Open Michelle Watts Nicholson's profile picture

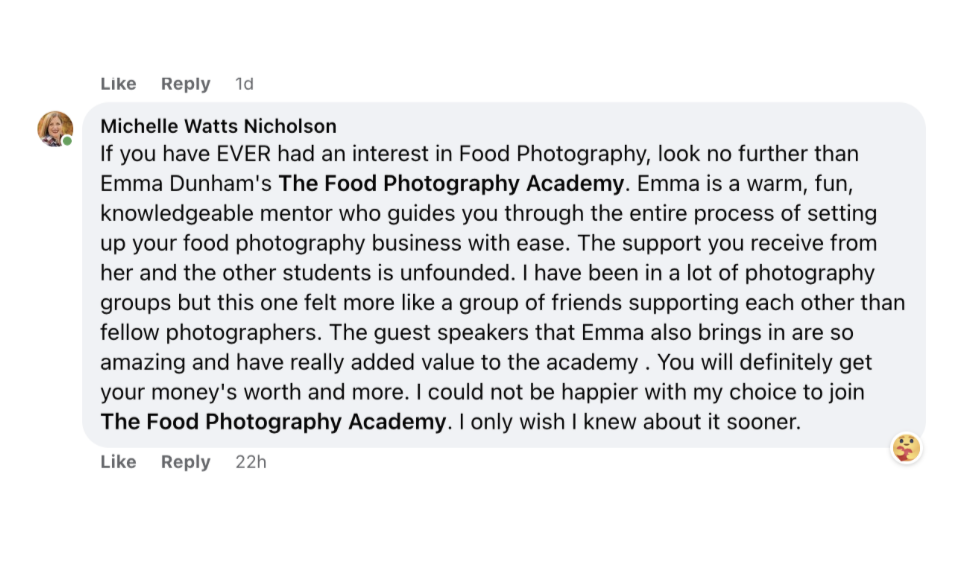pos(55,128)
